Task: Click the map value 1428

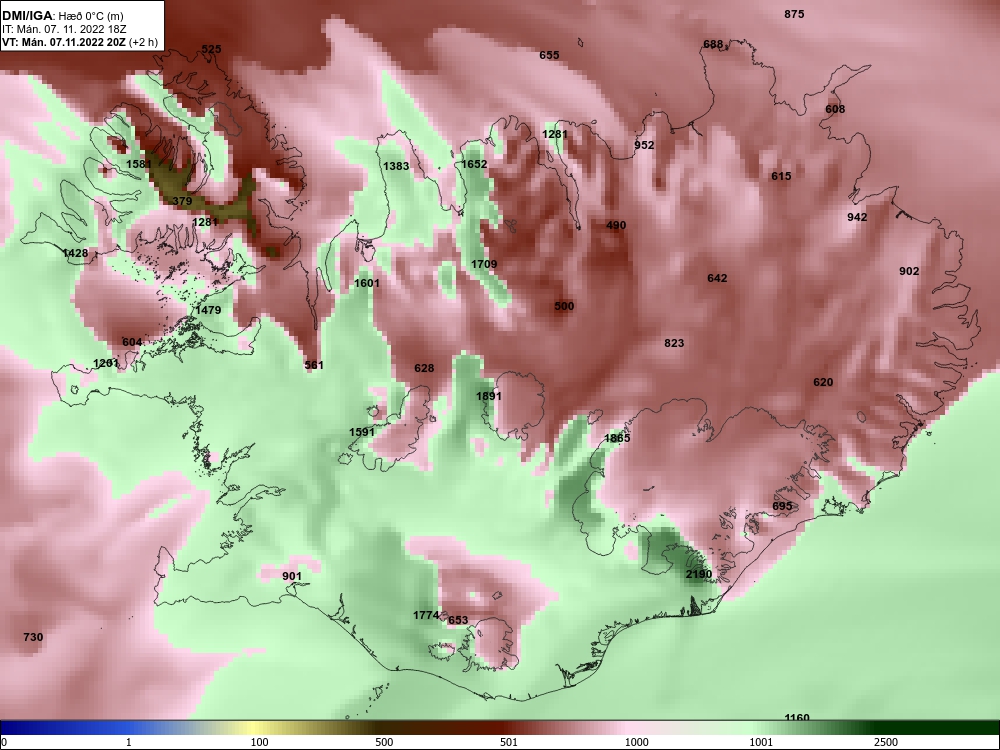Action: tap(75, 254)
